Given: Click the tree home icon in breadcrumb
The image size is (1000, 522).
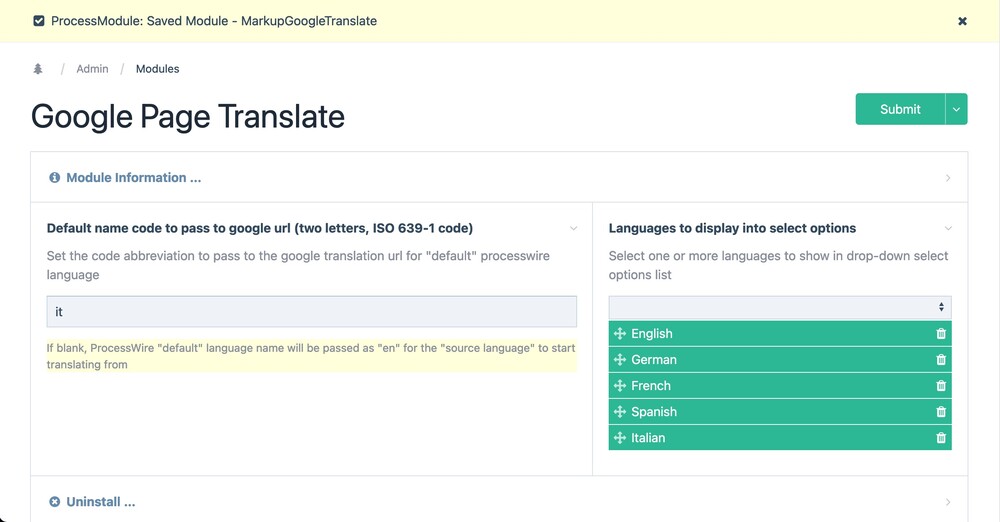Looking at the screenshot, I should pos(38,69).
